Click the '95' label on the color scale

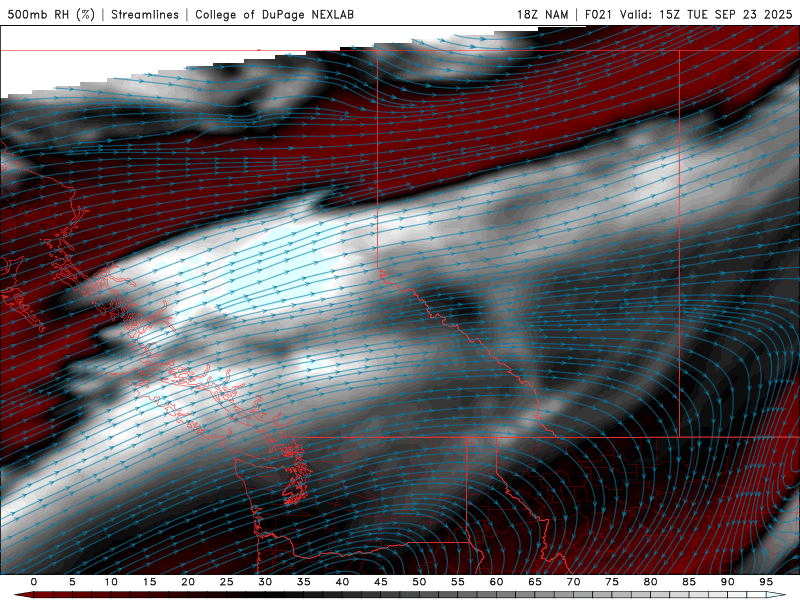[766, 582]
